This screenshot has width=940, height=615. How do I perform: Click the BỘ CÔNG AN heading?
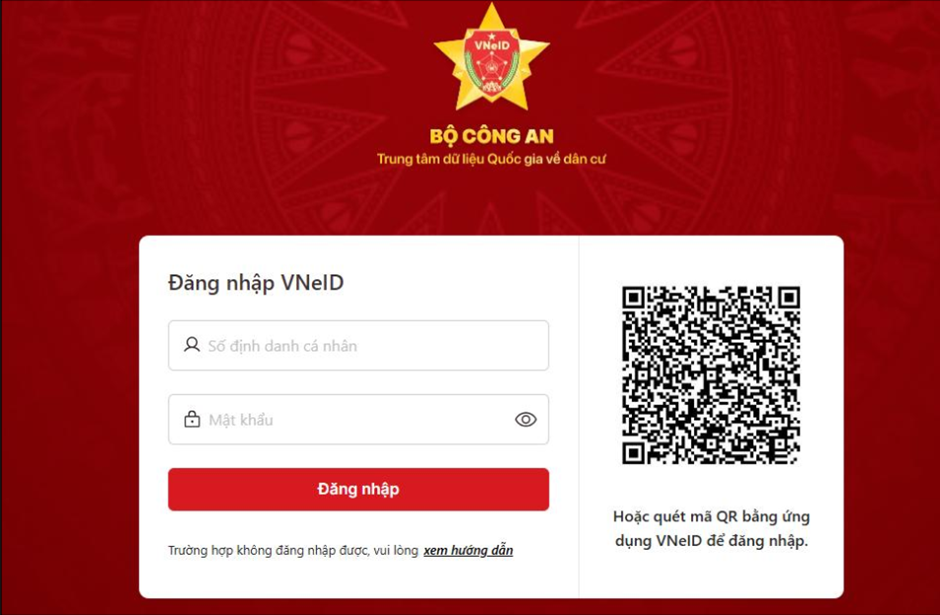coord(492,136)
